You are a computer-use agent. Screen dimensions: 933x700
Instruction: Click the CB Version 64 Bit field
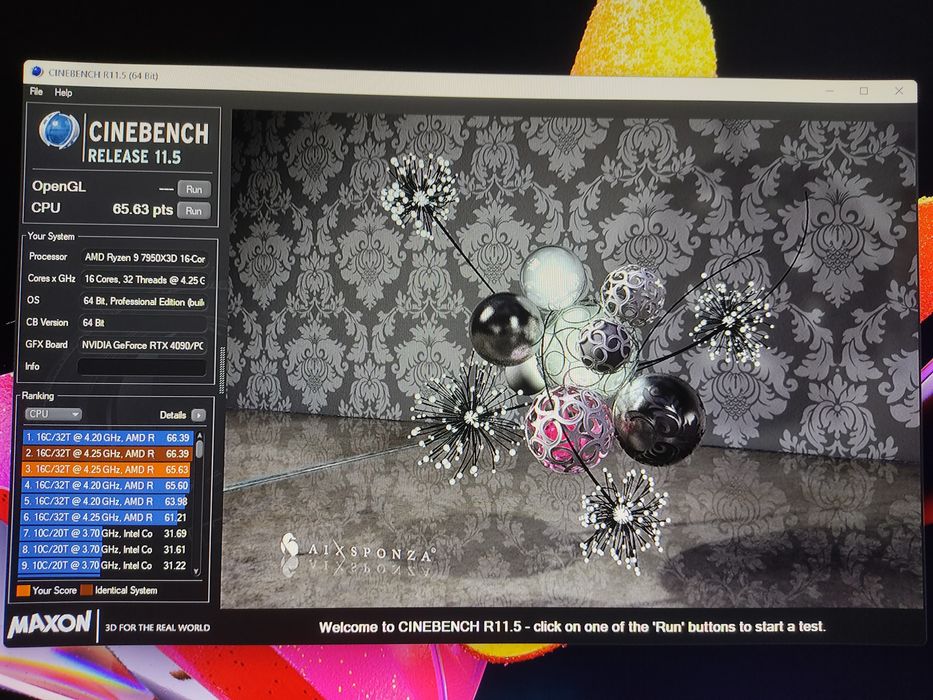[x=143, y=323]
